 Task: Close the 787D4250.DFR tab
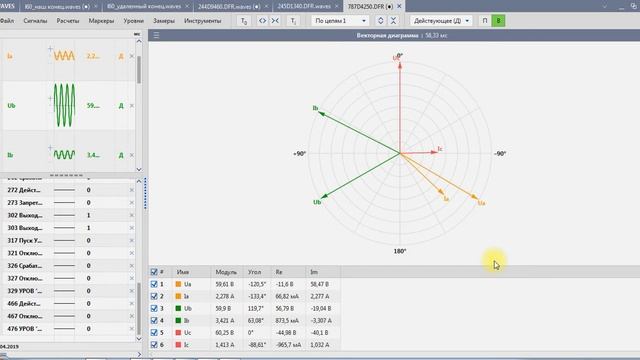tap(399, 6)
